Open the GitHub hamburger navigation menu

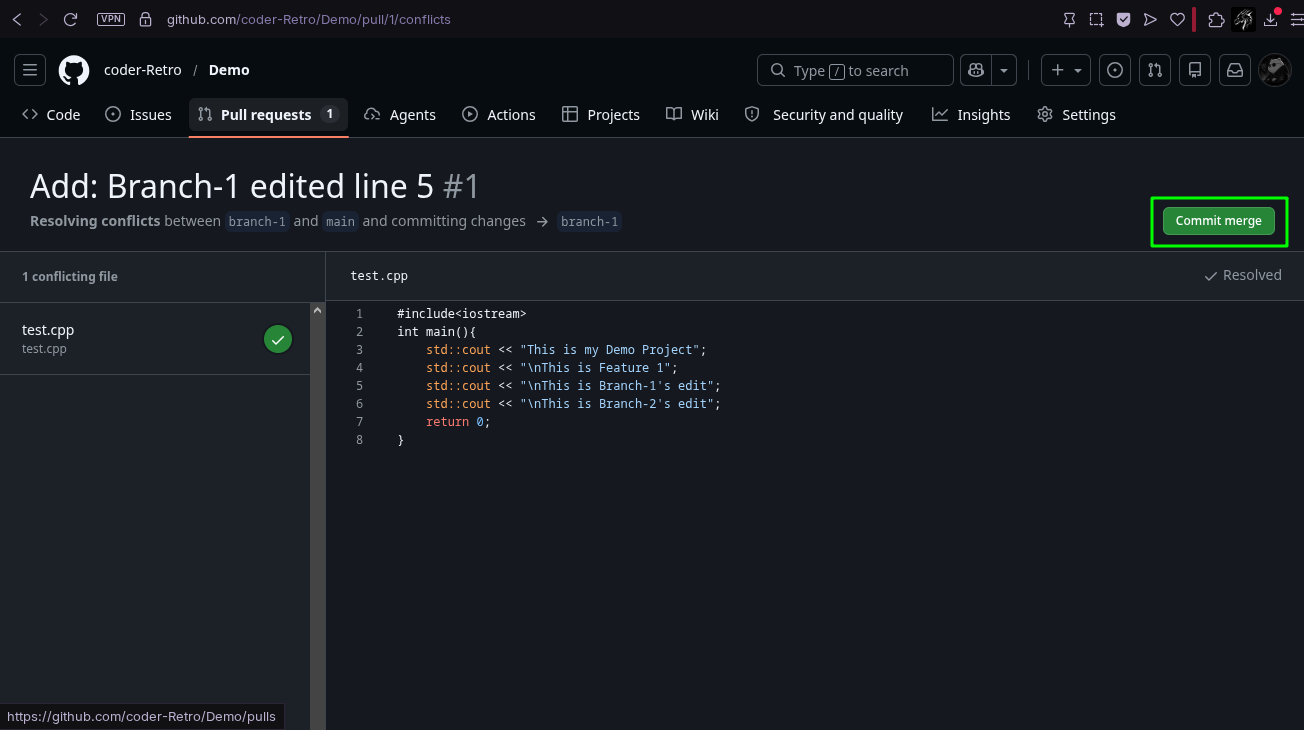(x=30, y=70)
